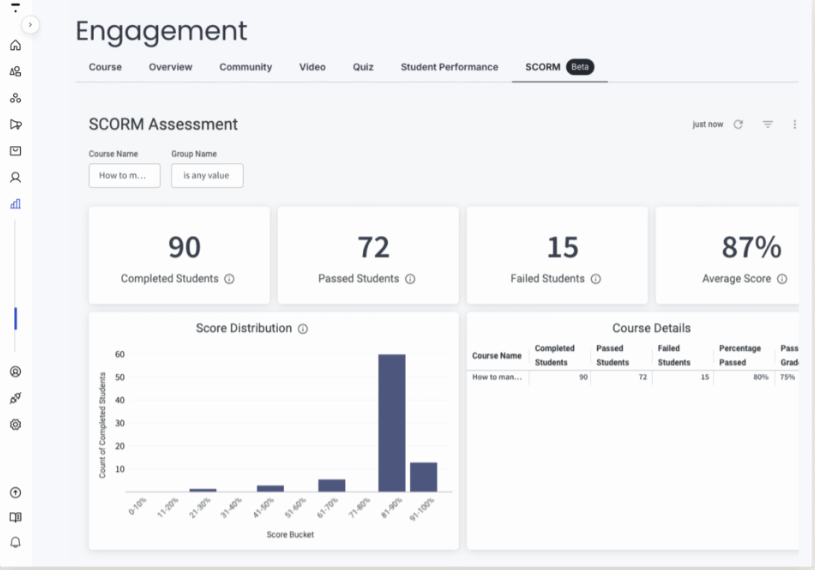Switch to the Quiz tab
This screenshot has height=570, width=815.
[363, 67]
